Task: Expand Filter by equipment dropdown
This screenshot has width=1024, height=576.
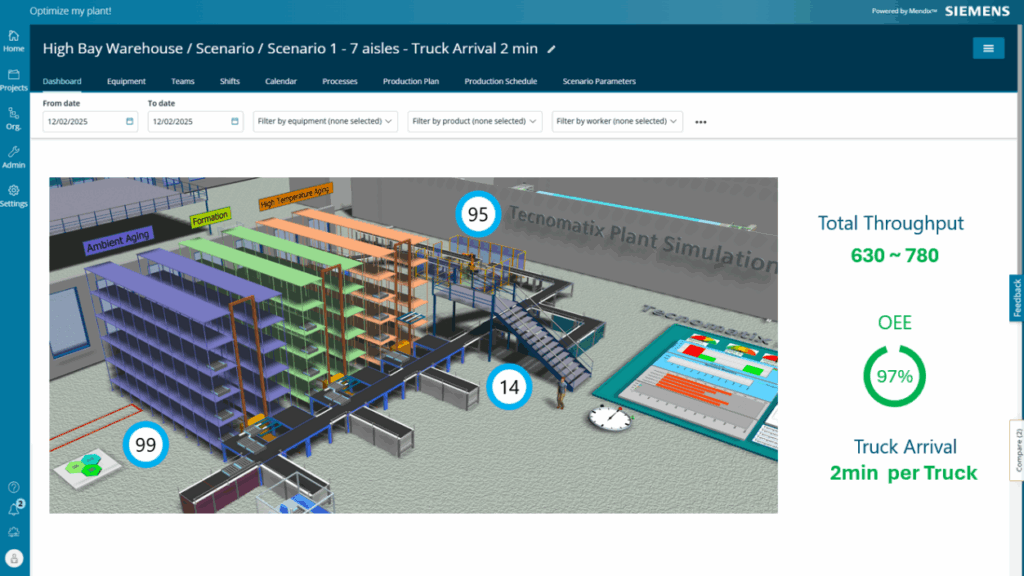Action: click(x=325, y=121)
